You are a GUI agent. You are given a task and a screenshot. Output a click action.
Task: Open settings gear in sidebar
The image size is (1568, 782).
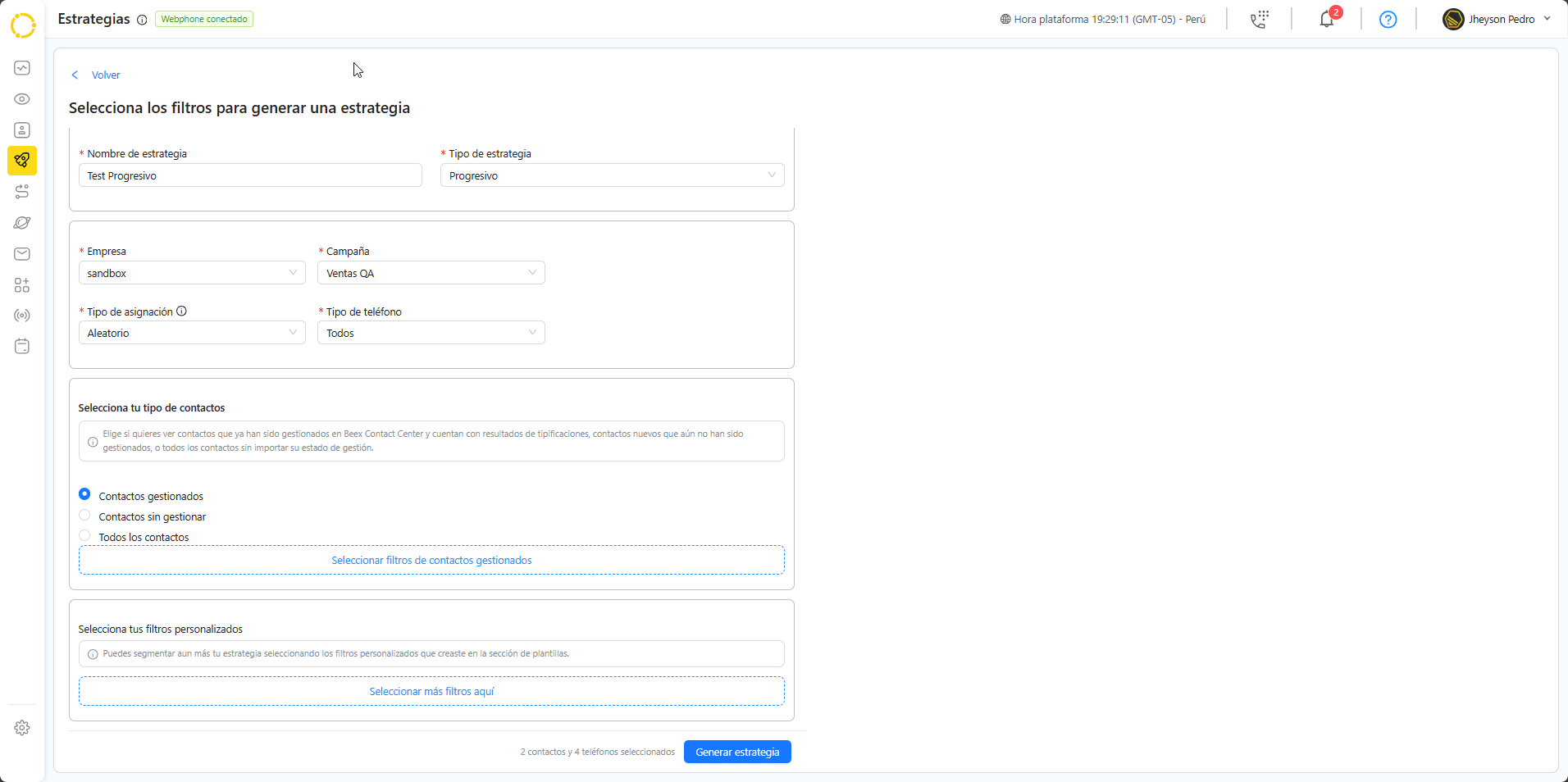pyautogui.click(x=22, y=728)
